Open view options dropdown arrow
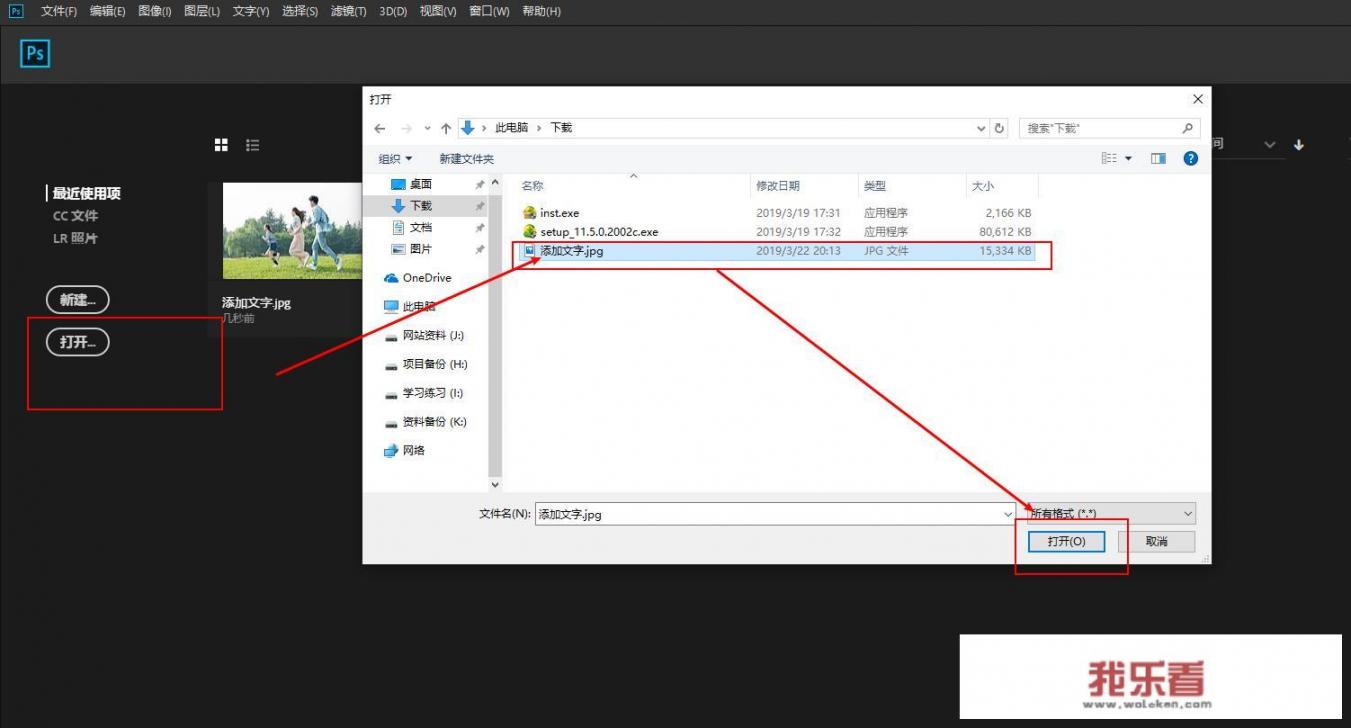1351x728 pixels. click(x=1129, y=158)
